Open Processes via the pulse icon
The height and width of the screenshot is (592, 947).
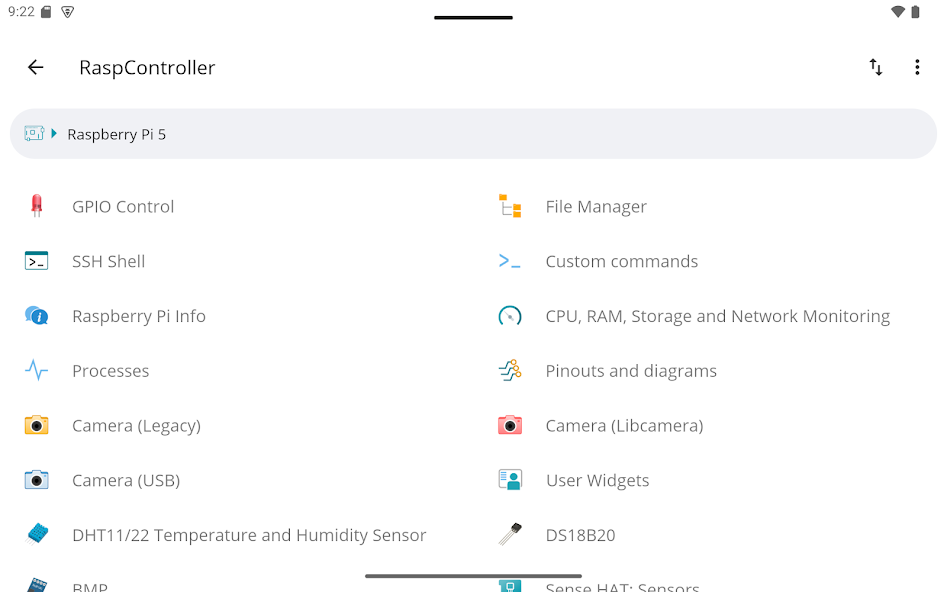coord(36,370)
